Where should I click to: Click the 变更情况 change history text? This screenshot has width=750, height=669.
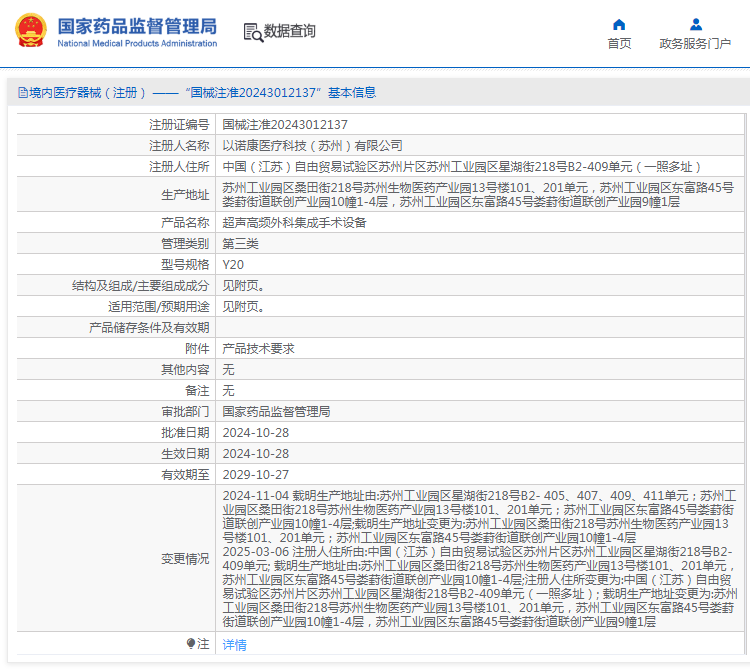click(x=480, y=559)
